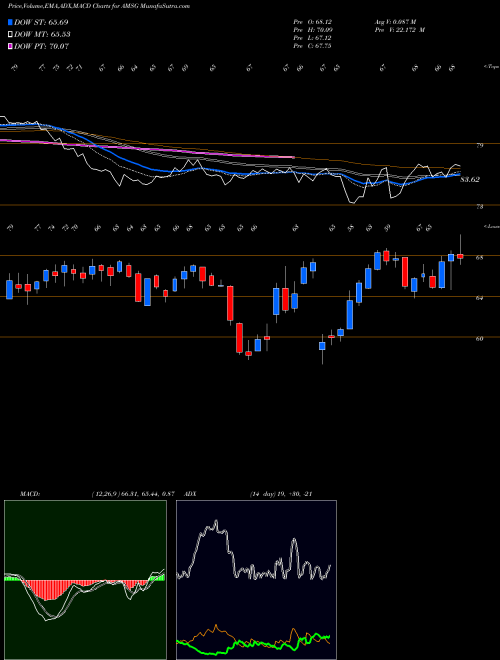The image size is (500, 660).
Task: Select the 'DOW ST: 65.69' legend label
Action: 41,22
